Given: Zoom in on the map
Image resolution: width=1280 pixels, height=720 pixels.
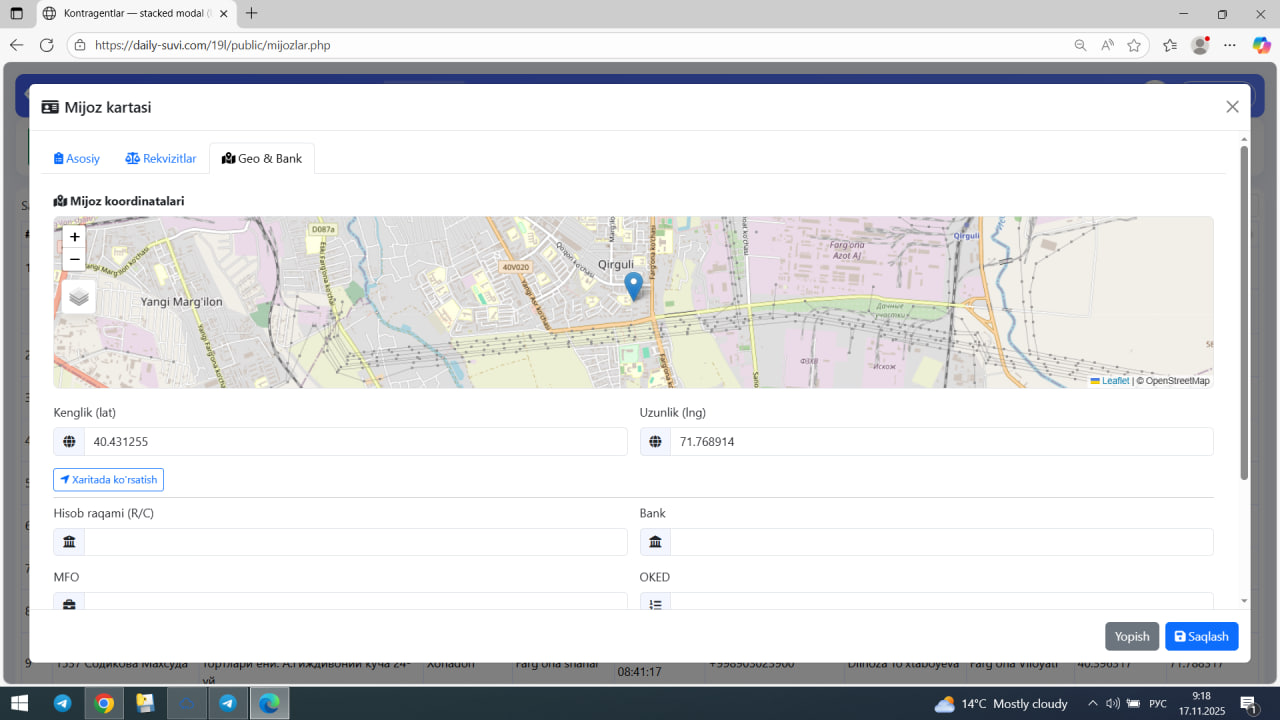Looking at the screenshot, I should [x=75, y=237].
